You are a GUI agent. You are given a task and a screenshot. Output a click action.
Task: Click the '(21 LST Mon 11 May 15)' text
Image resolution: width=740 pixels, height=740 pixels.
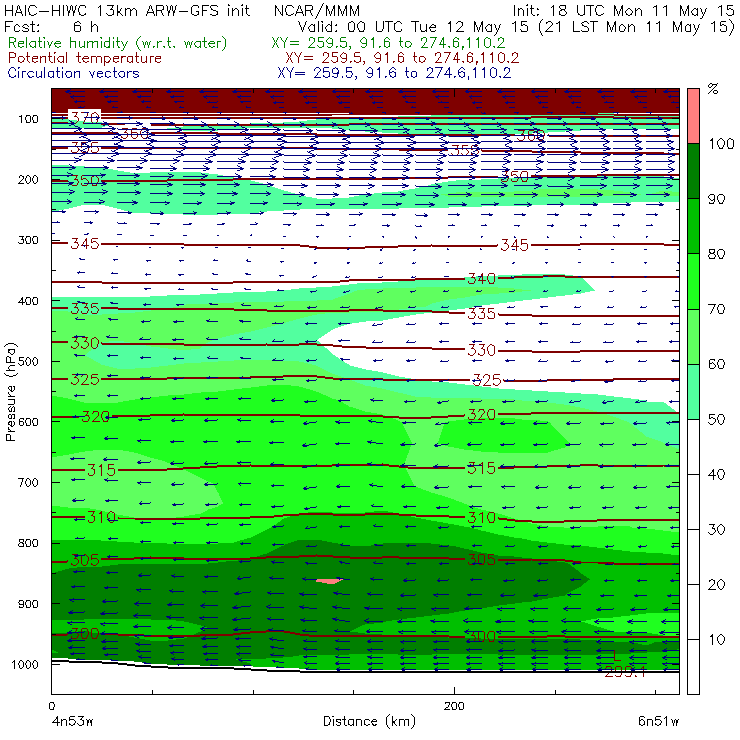pyautogui.click(x=636, y=27)
